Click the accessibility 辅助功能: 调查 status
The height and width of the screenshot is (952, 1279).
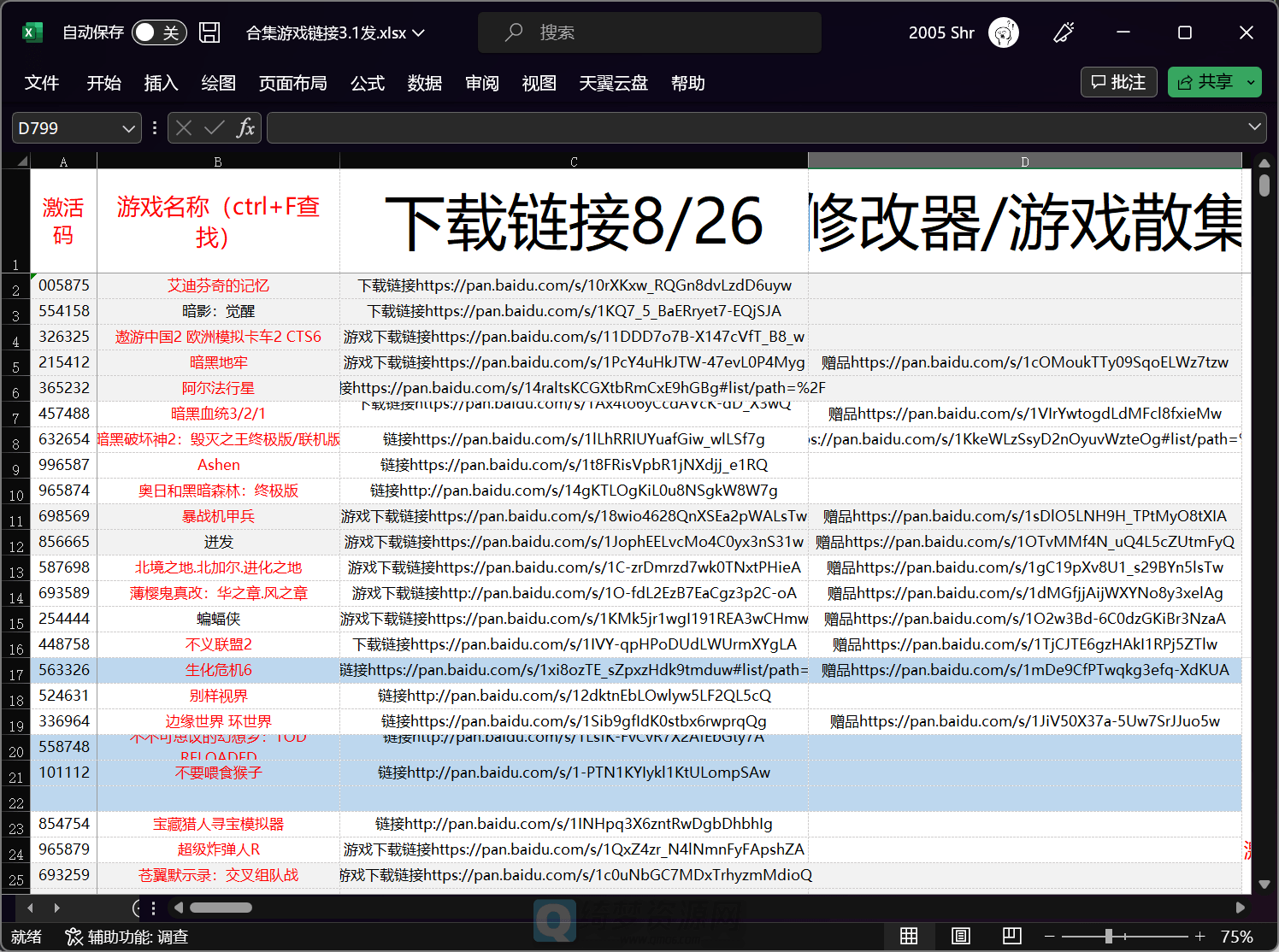pyautogui.click(x=127, y=937)
